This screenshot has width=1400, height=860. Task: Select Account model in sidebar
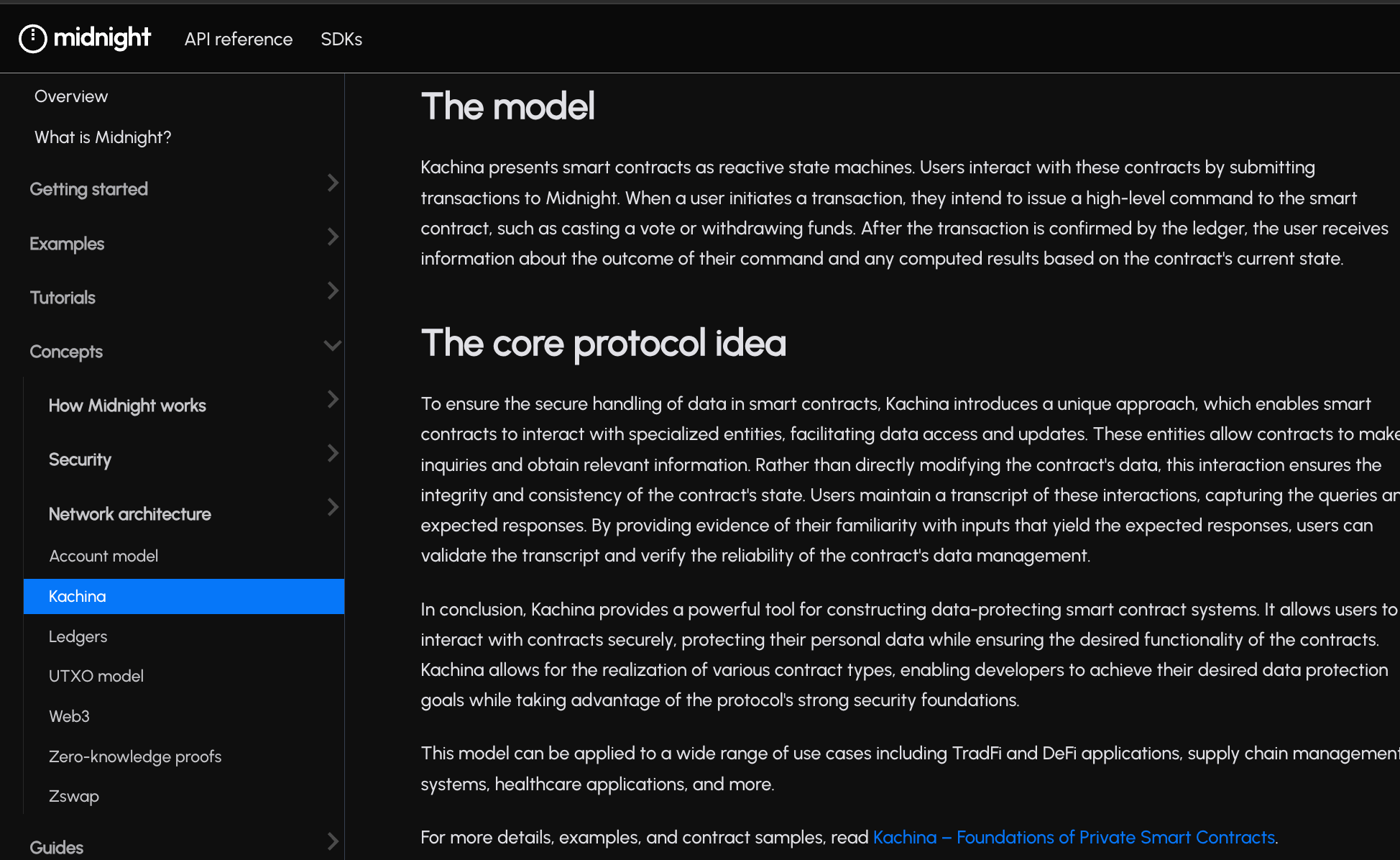click(103, 556)
